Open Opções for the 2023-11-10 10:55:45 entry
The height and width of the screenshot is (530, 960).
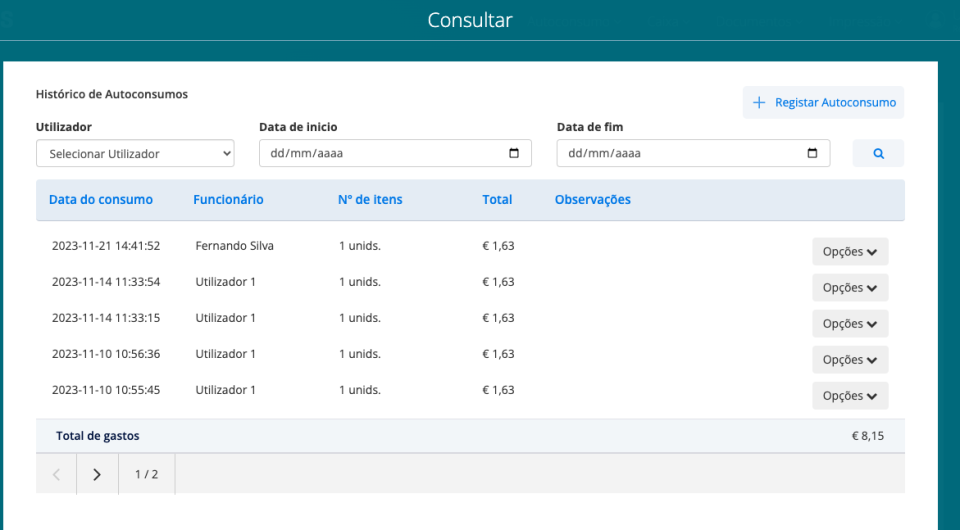[849, 396]
